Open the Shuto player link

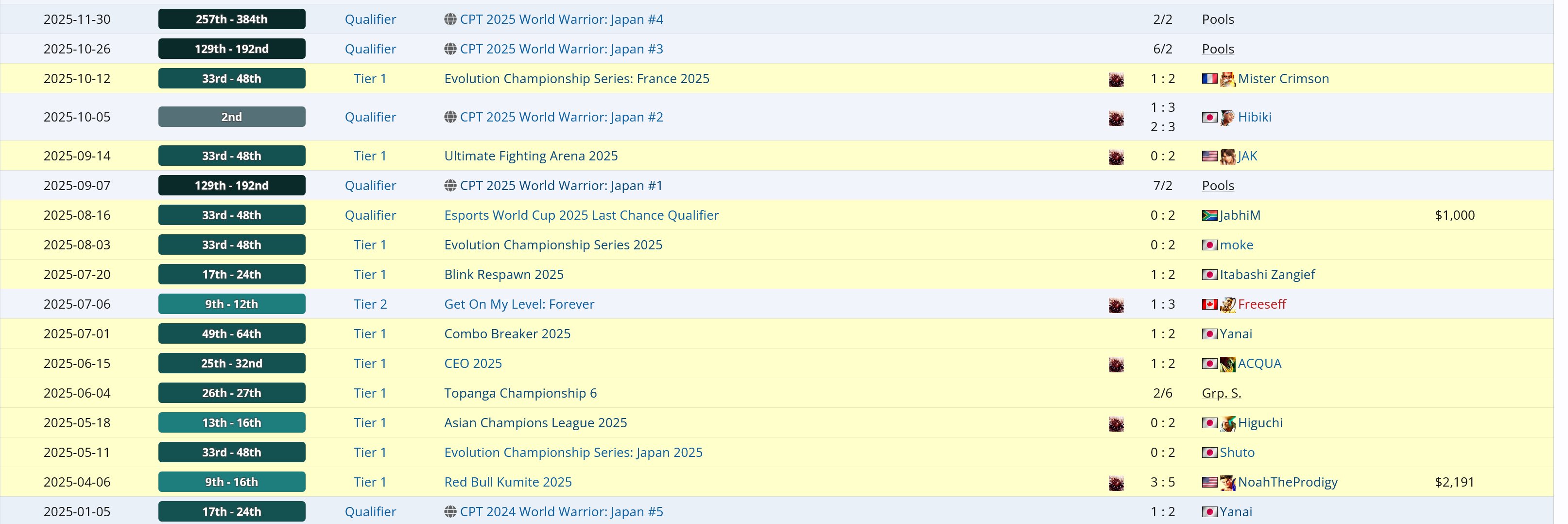point(1237,452)
